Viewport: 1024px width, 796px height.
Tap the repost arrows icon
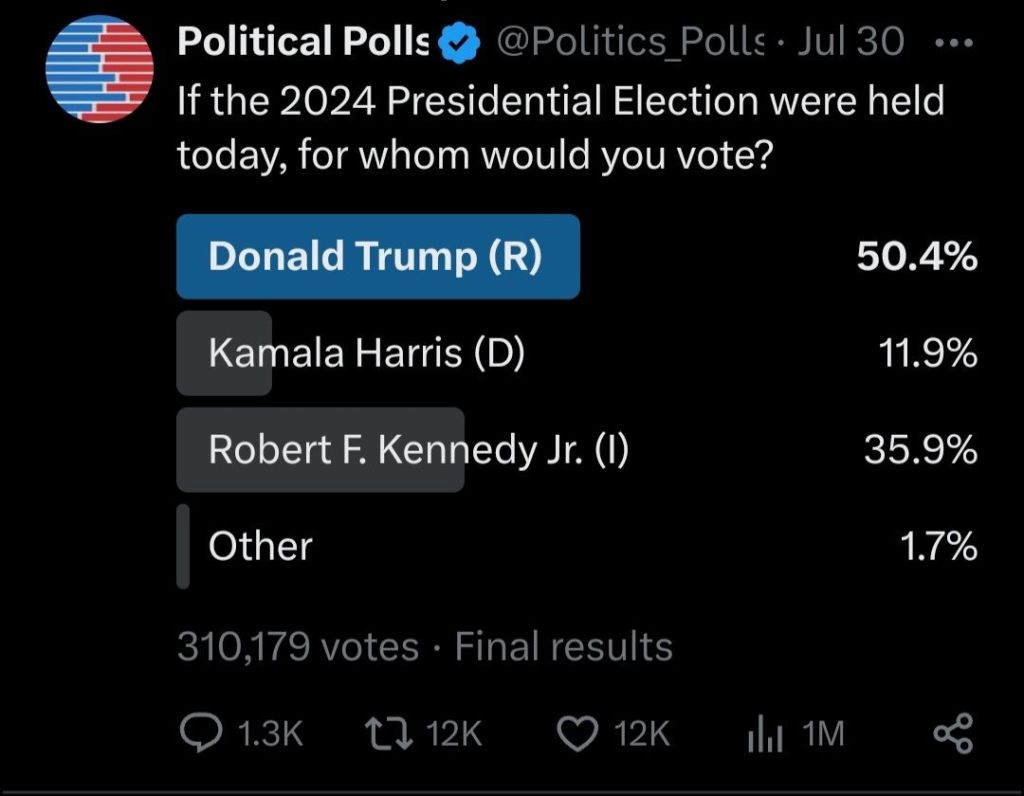tap(391, 736)
